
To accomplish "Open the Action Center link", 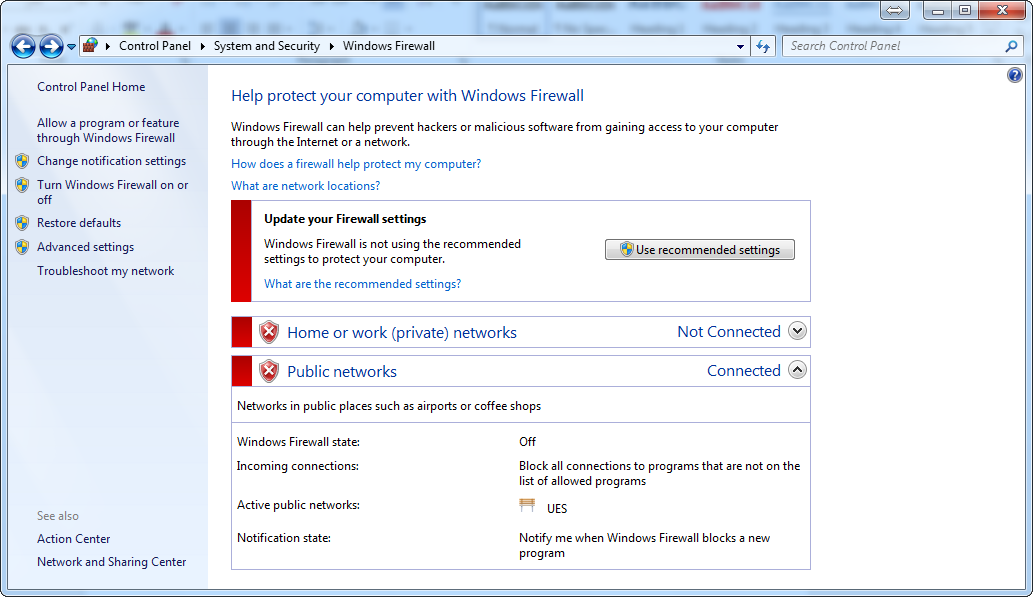I will [74, 539].
